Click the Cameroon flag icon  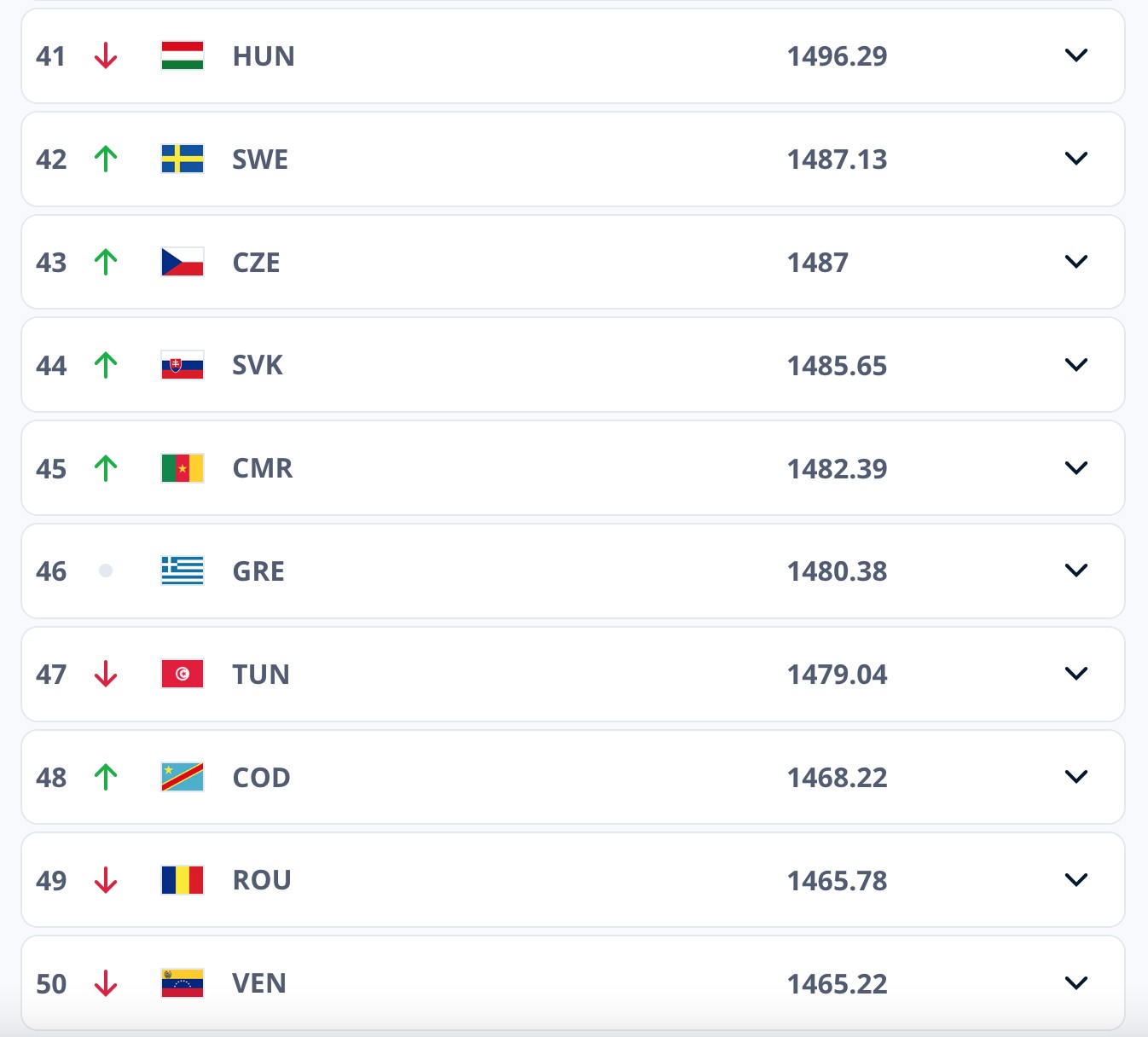point(183,468)
